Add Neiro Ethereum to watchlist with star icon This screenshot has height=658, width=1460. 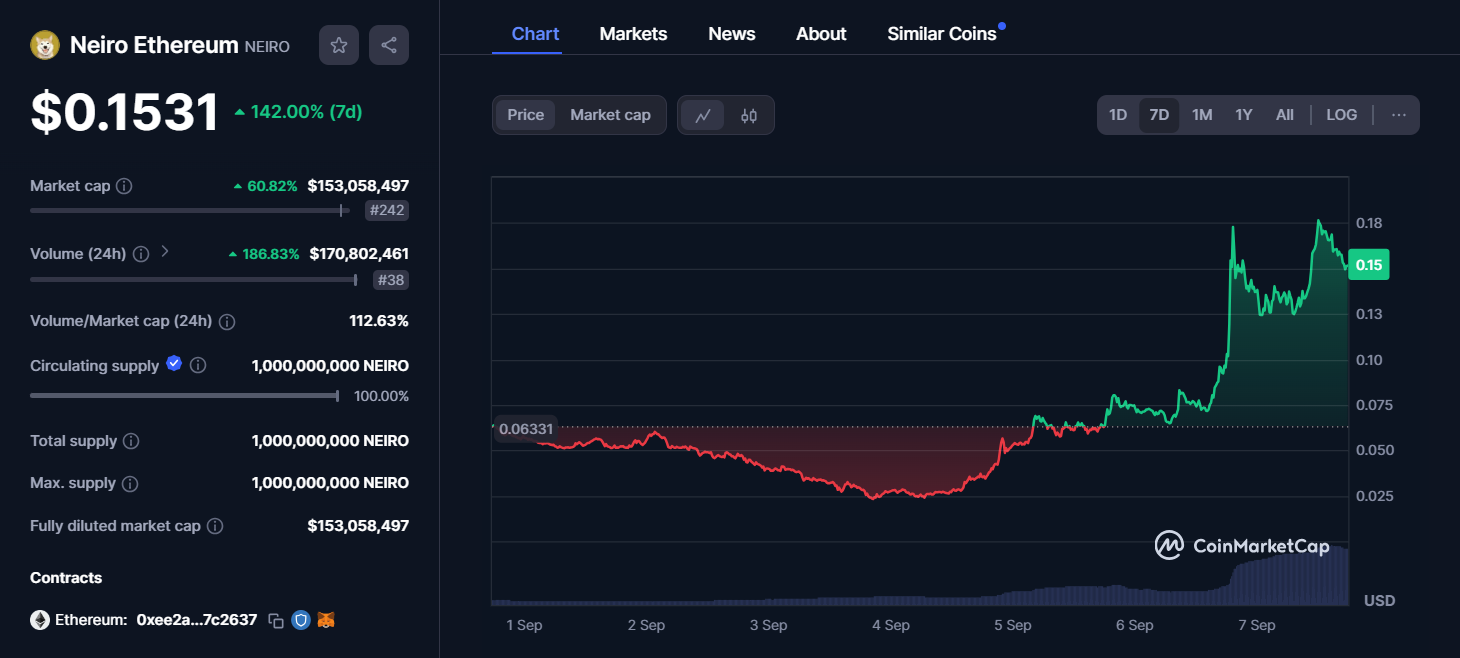(339, 45)
